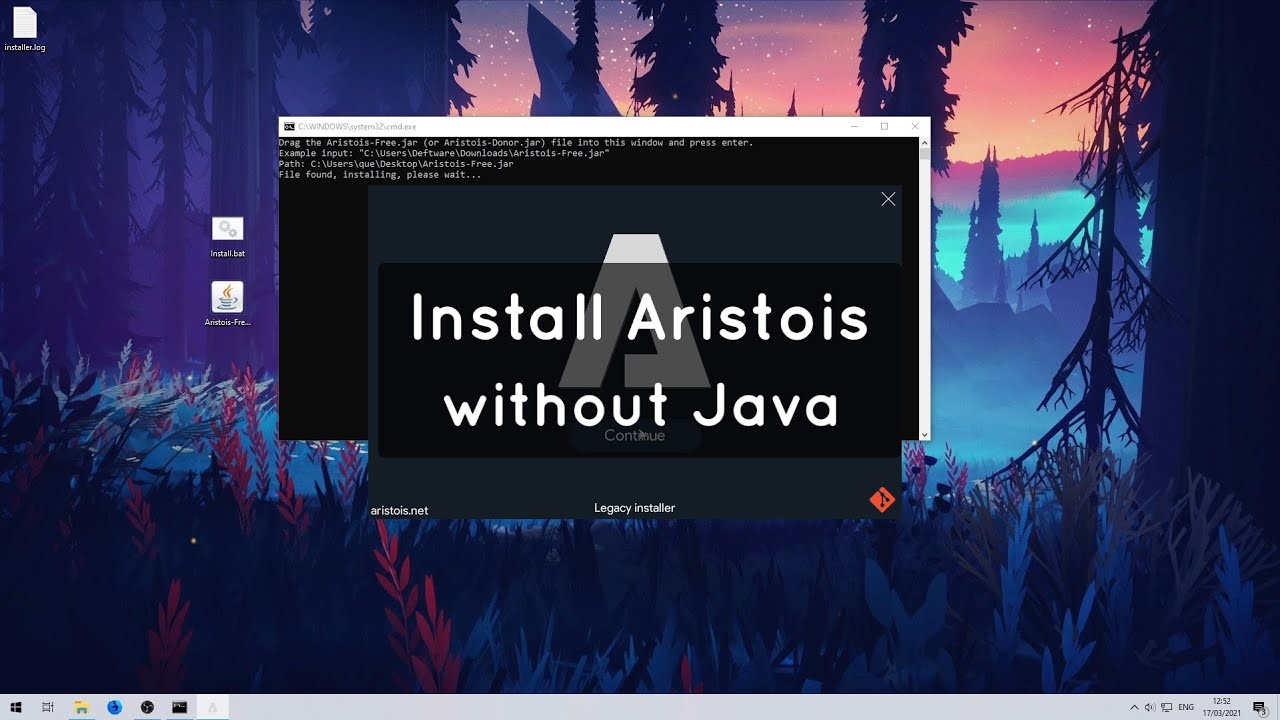Viewport: 1280px width, 720px height.
Task: Open File Explorer from the taskbar
Action: point(81,707)
